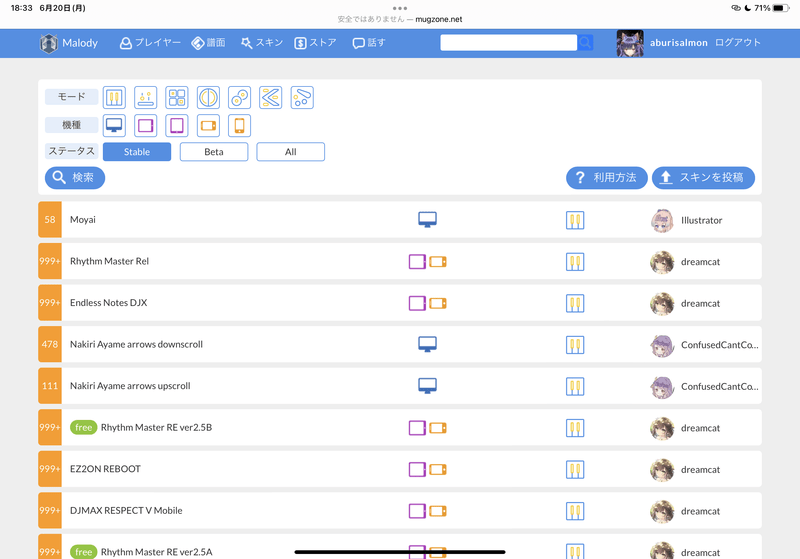
Task: Focus the search text field in navbar
Action: (x=508, y=43)
